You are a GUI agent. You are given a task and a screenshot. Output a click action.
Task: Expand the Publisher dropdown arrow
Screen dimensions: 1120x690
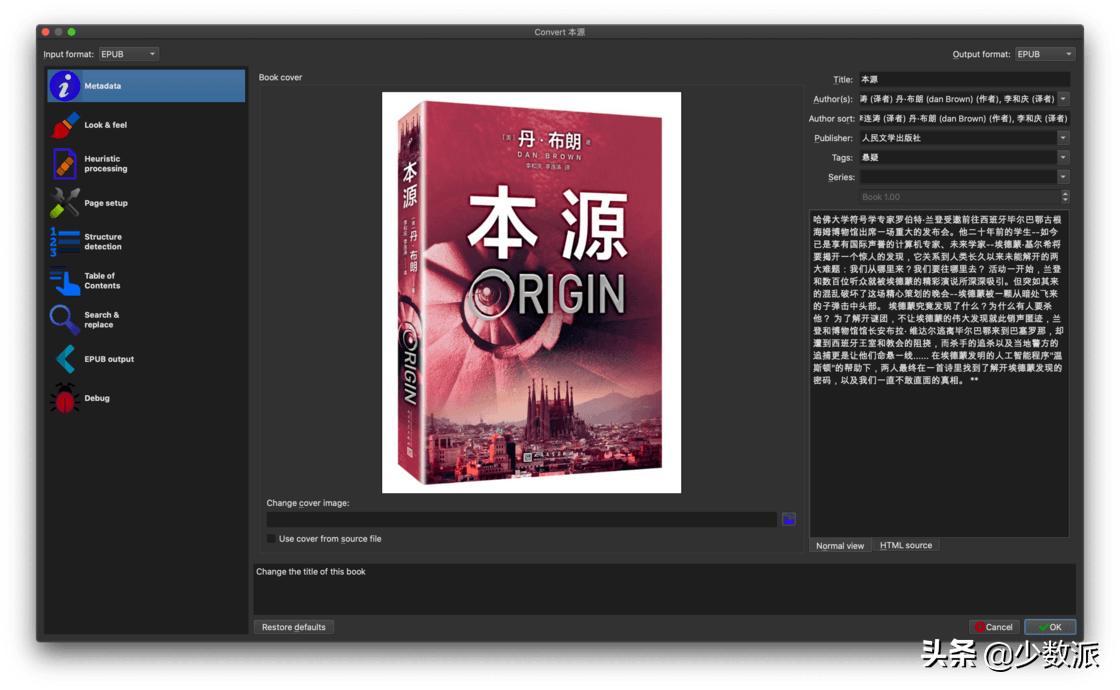[1064, 138]
